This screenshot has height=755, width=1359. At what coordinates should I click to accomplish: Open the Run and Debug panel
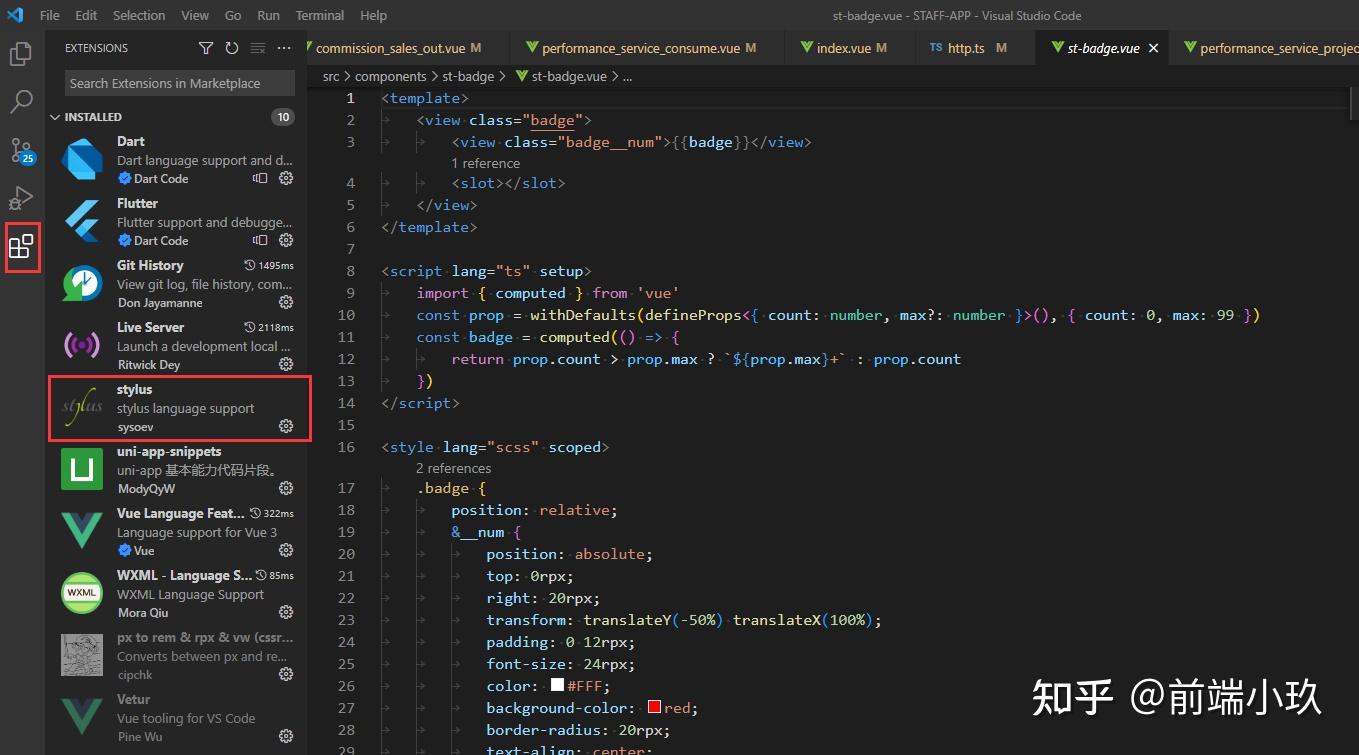[22, 198]
